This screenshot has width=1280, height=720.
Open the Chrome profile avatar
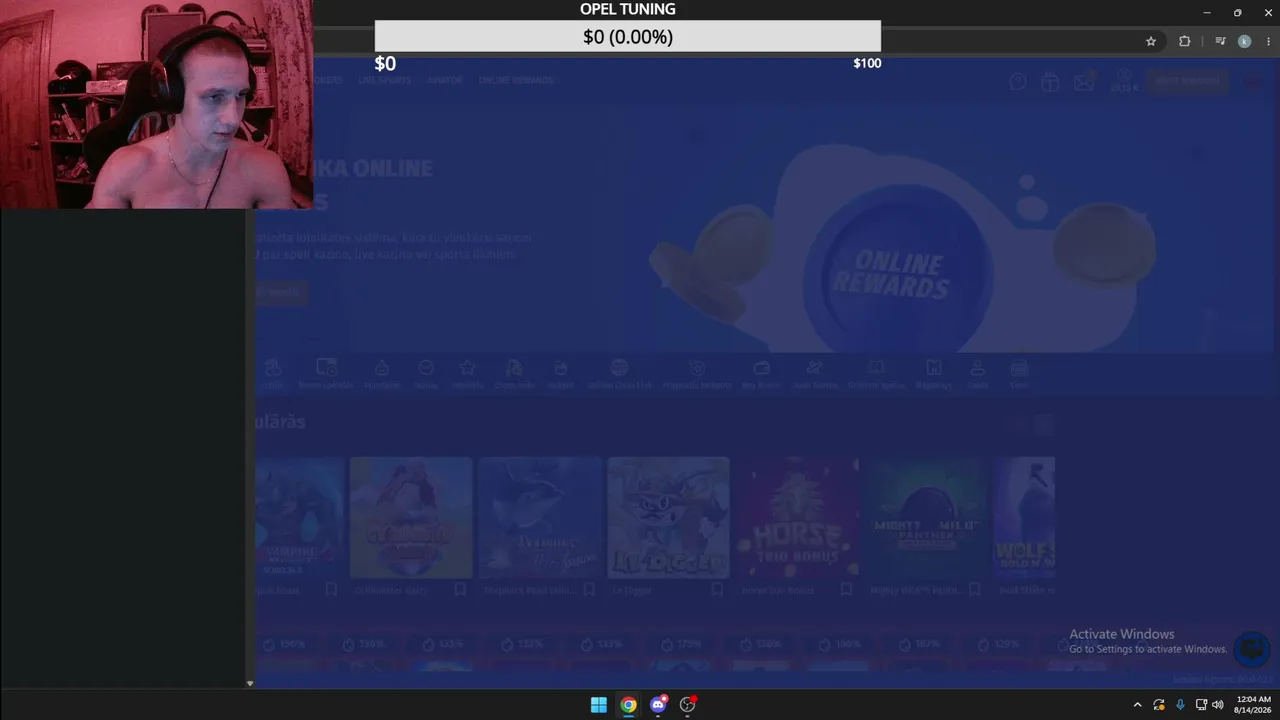1244,41
